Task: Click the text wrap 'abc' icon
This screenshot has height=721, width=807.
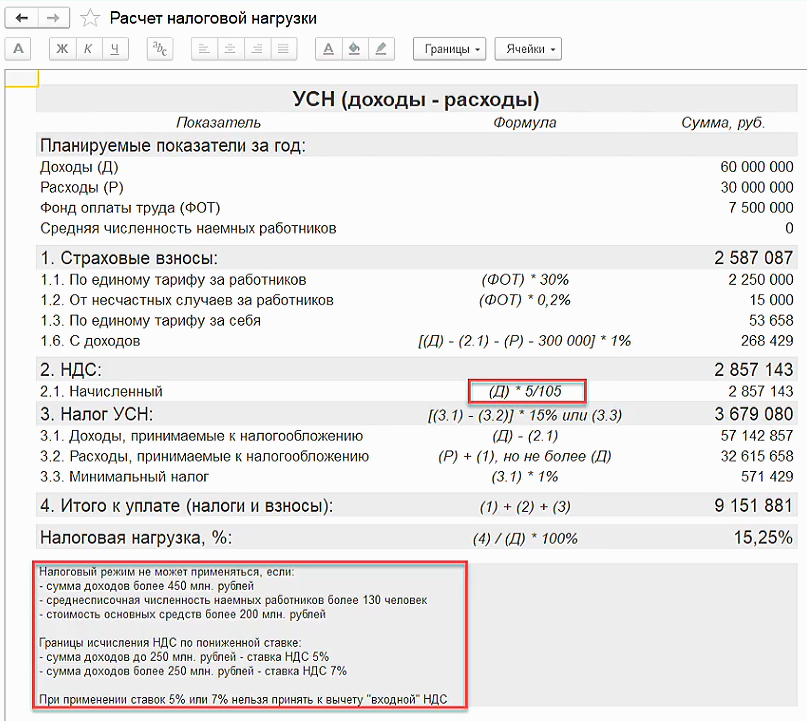Action: (160, 48)
